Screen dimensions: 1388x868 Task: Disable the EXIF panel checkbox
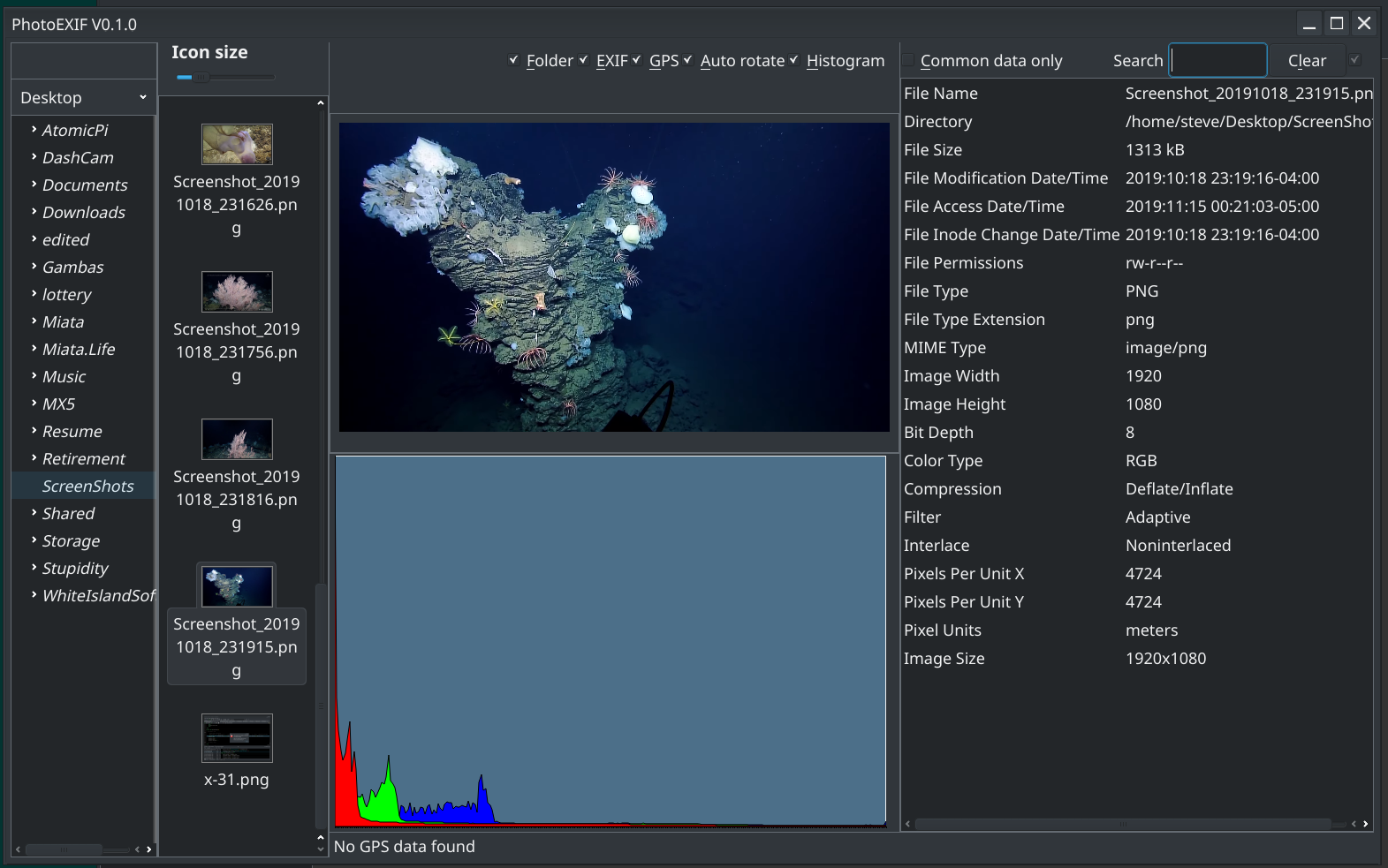click(x=584, y=60)
